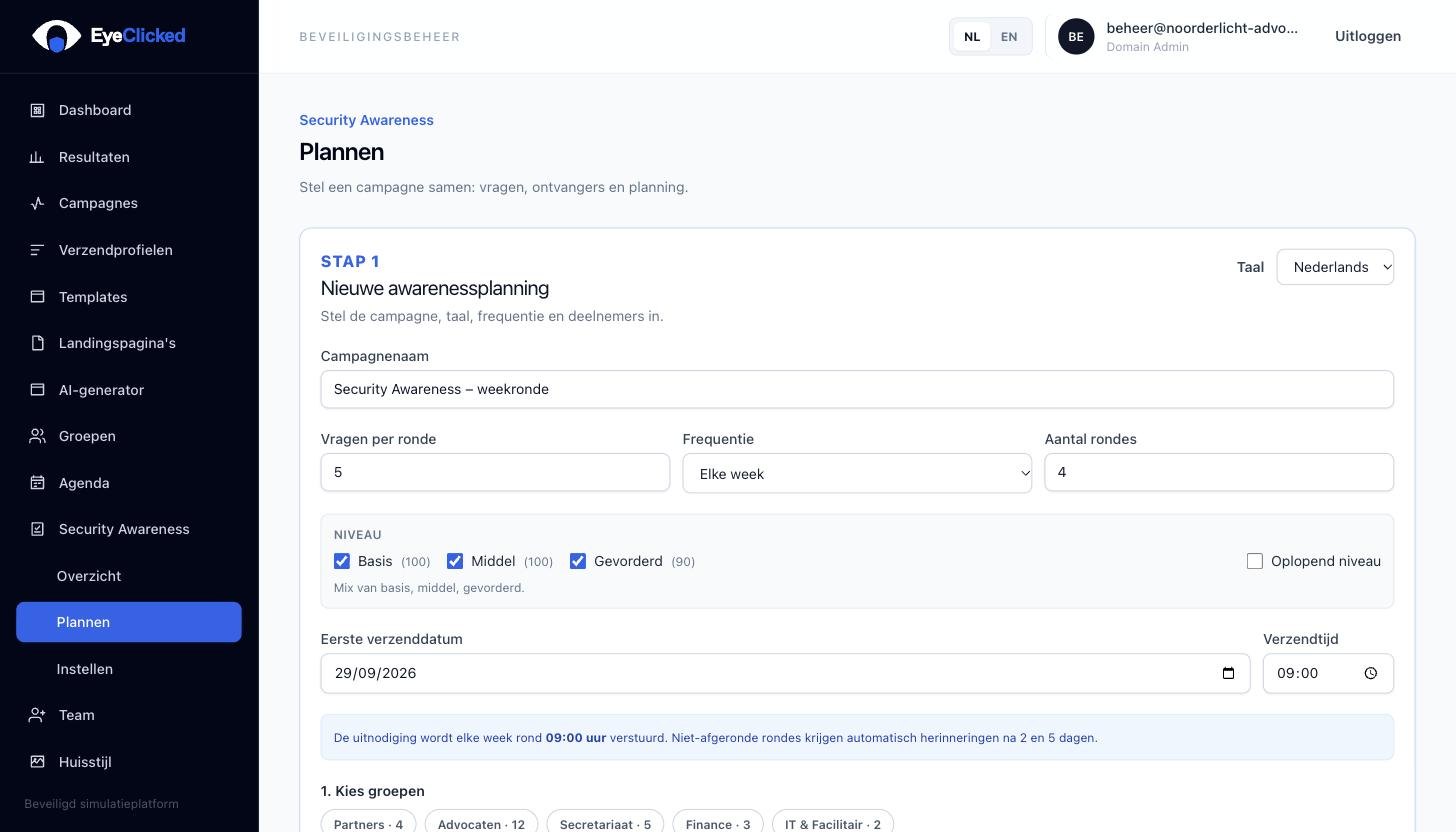Click the AI-generator panel icon
1456x832 pixels.
37,390
